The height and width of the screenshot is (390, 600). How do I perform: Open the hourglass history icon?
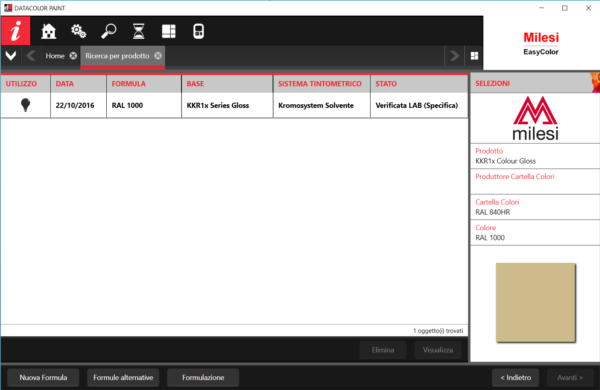(139, 31)
